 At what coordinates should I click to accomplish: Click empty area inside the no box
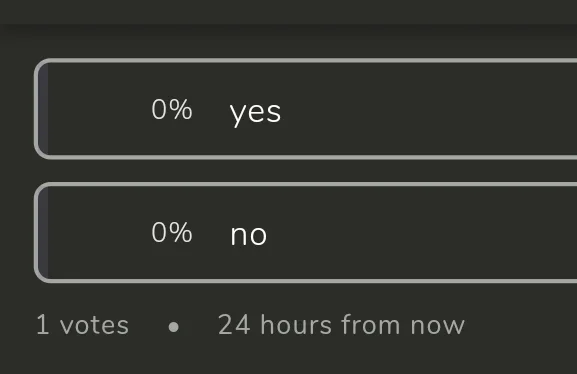coord(423,233)
